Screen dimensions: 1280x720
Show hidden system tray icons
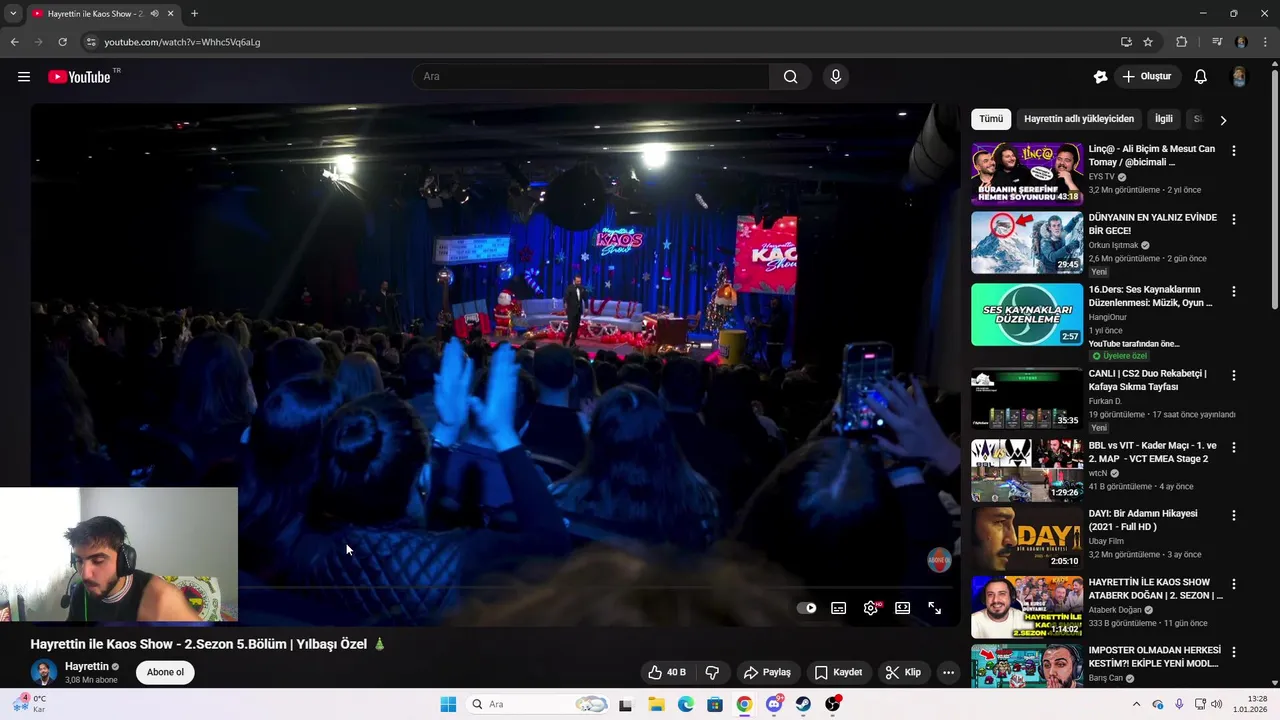tap(1136, 705)
